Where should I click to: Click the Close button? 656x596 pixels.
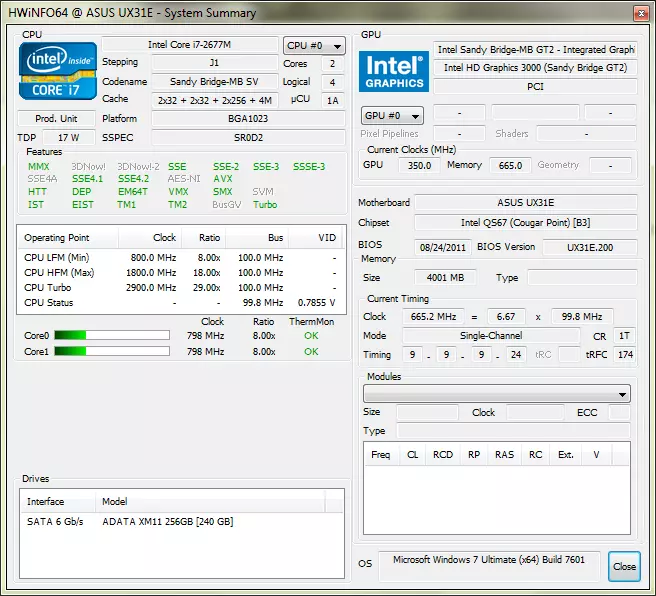coord(624,566)
